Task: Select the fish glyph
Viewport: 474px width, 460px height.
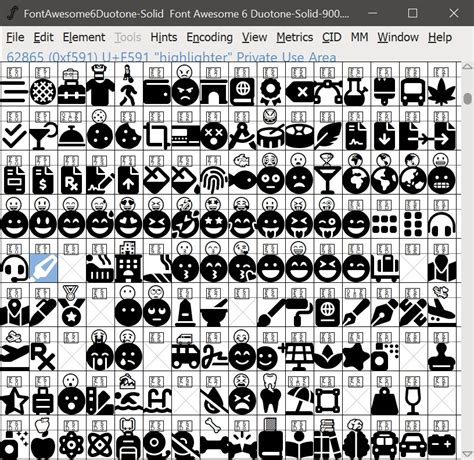Action: tap(242, 180)
